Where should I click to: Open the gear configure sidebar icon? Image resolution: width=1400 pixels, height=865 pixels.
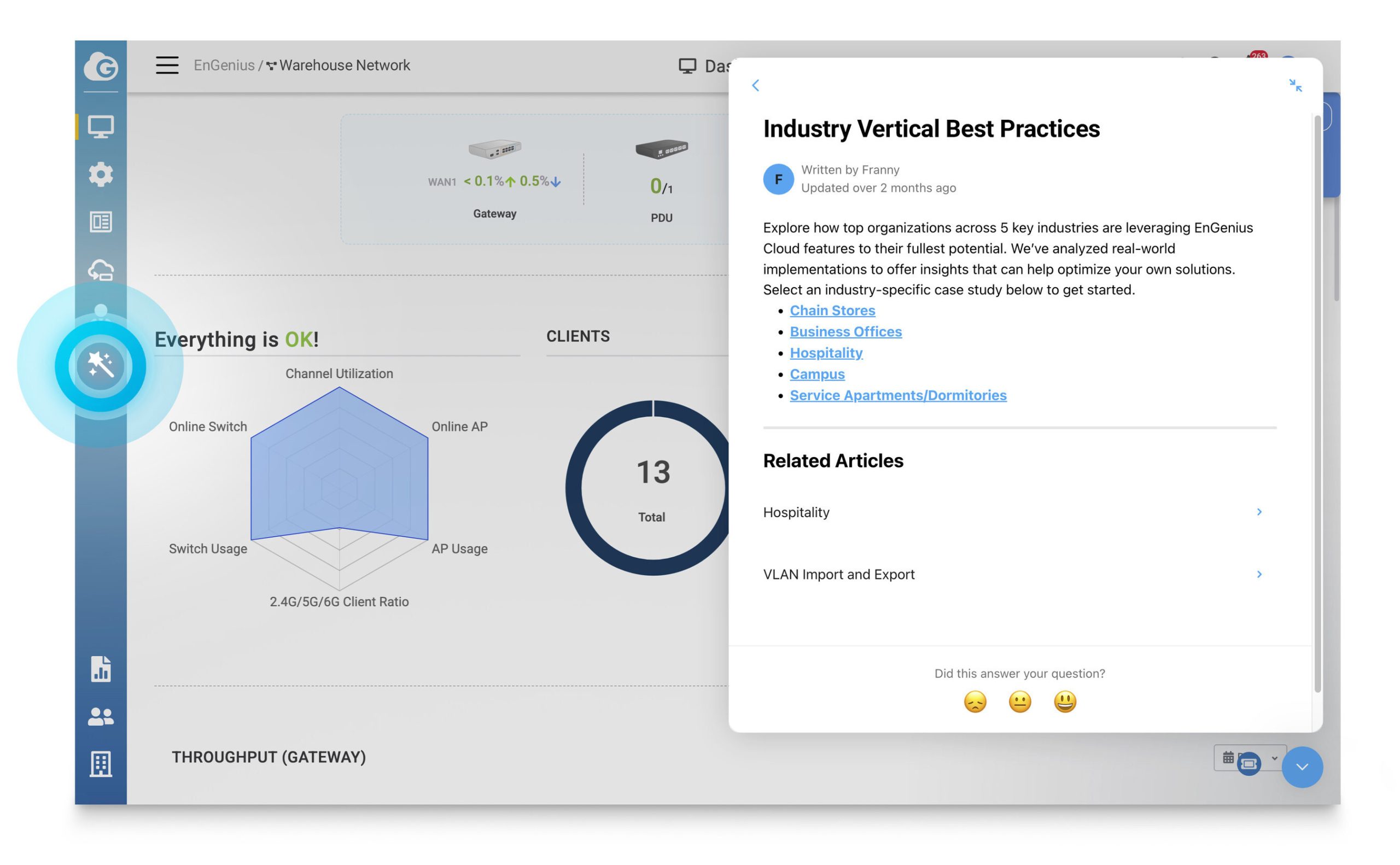[101, 174]
